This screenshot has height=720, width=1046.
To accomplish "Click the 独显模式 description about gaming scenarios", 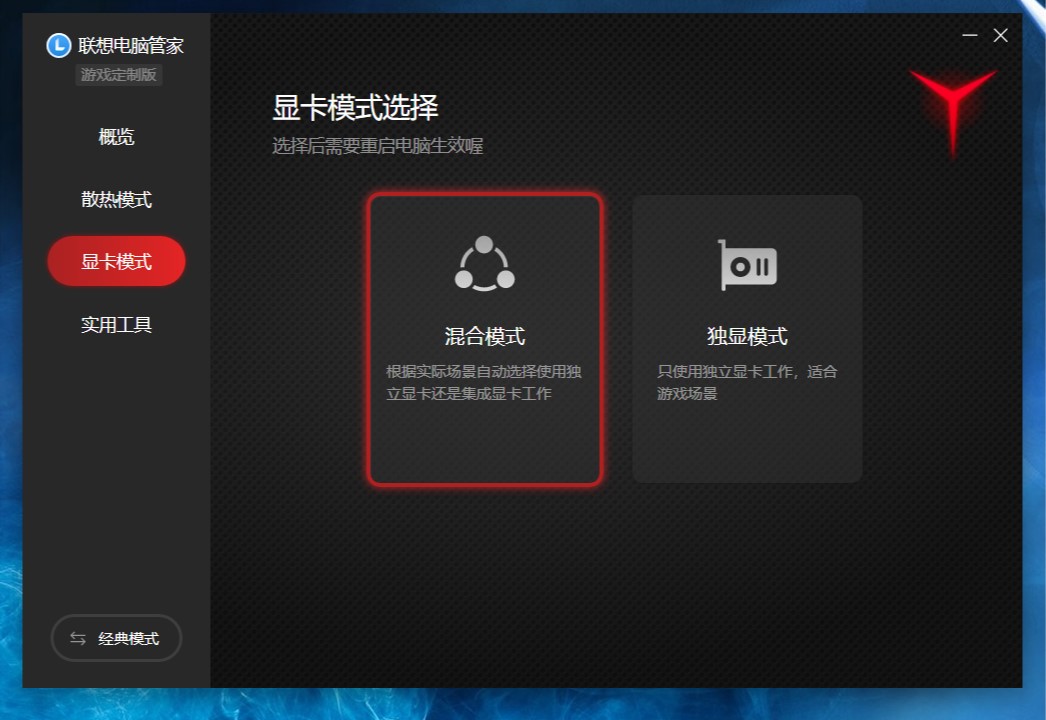I will 747,382.
